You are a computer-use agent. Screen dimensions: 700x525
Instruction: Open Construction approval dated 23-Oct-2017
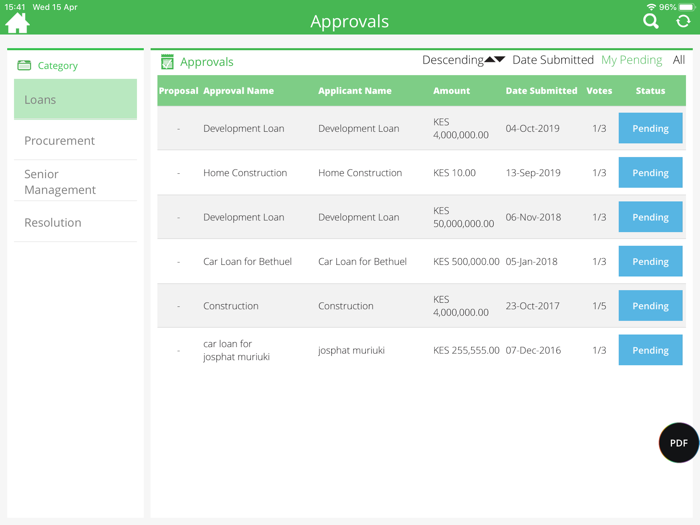(231, 306)
